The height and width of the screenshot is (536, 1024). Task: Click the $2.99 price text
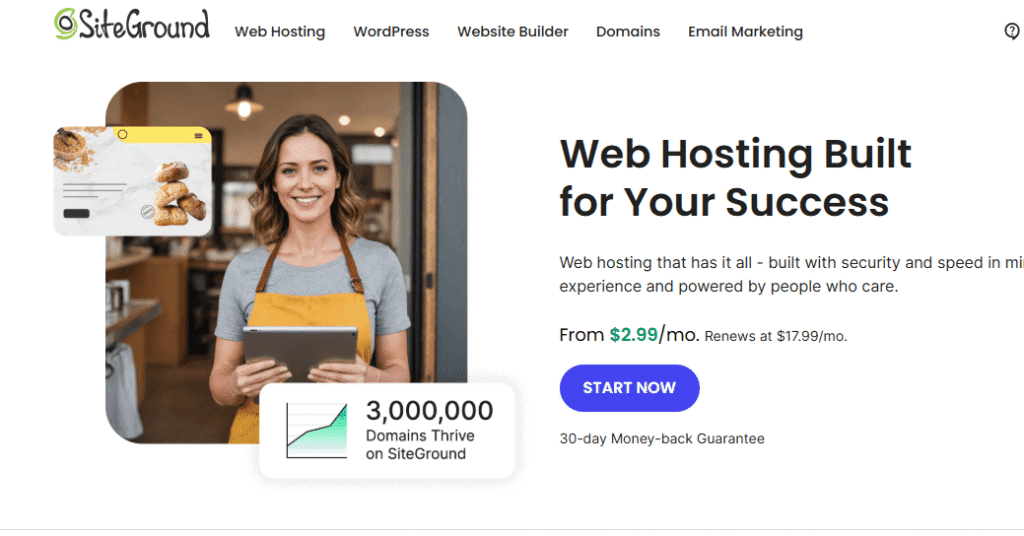[x=633, y=335]
